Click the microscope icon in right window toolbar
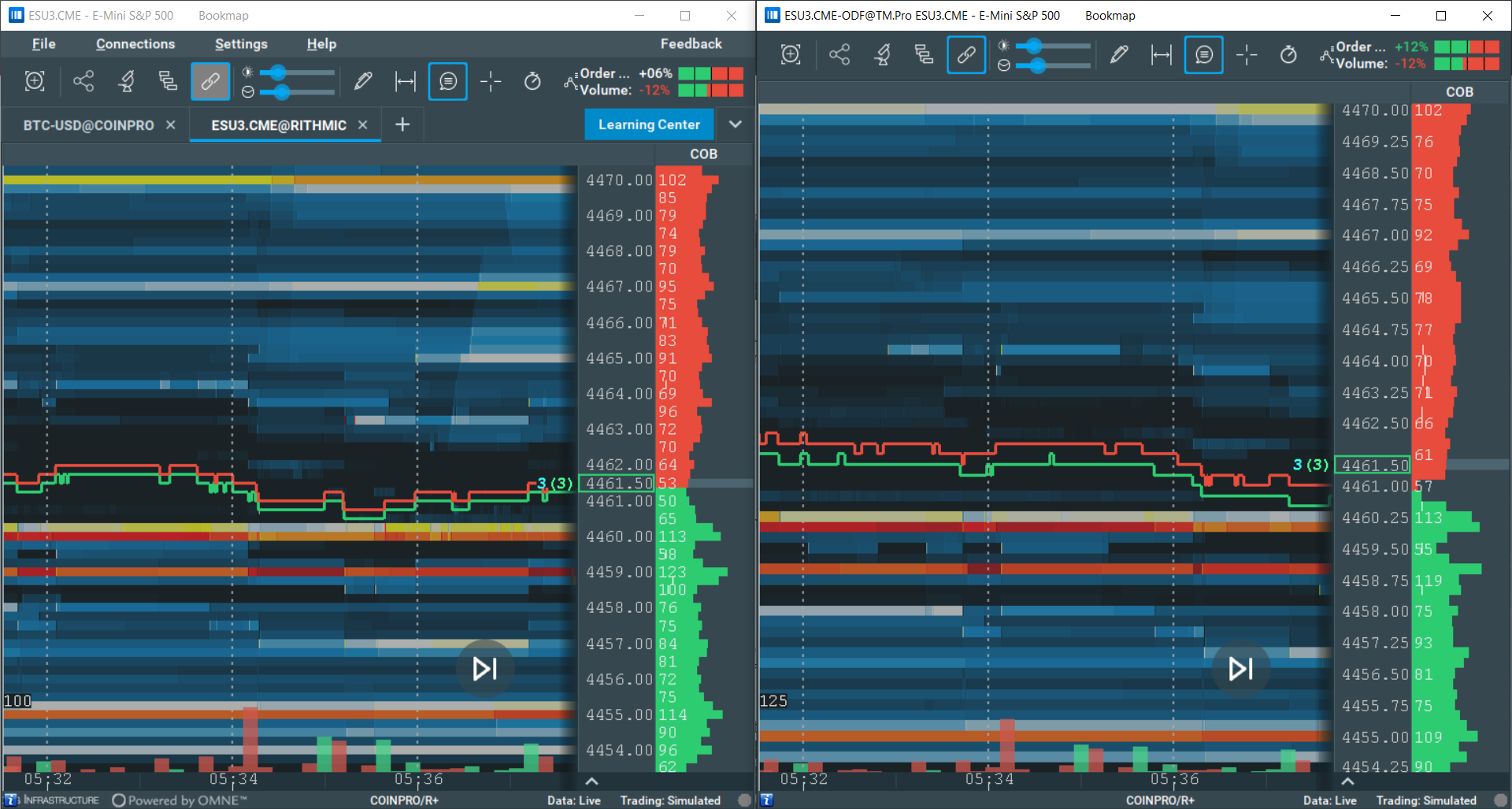The width and height of the screenshot is (1512, 809). click(882, 54)
